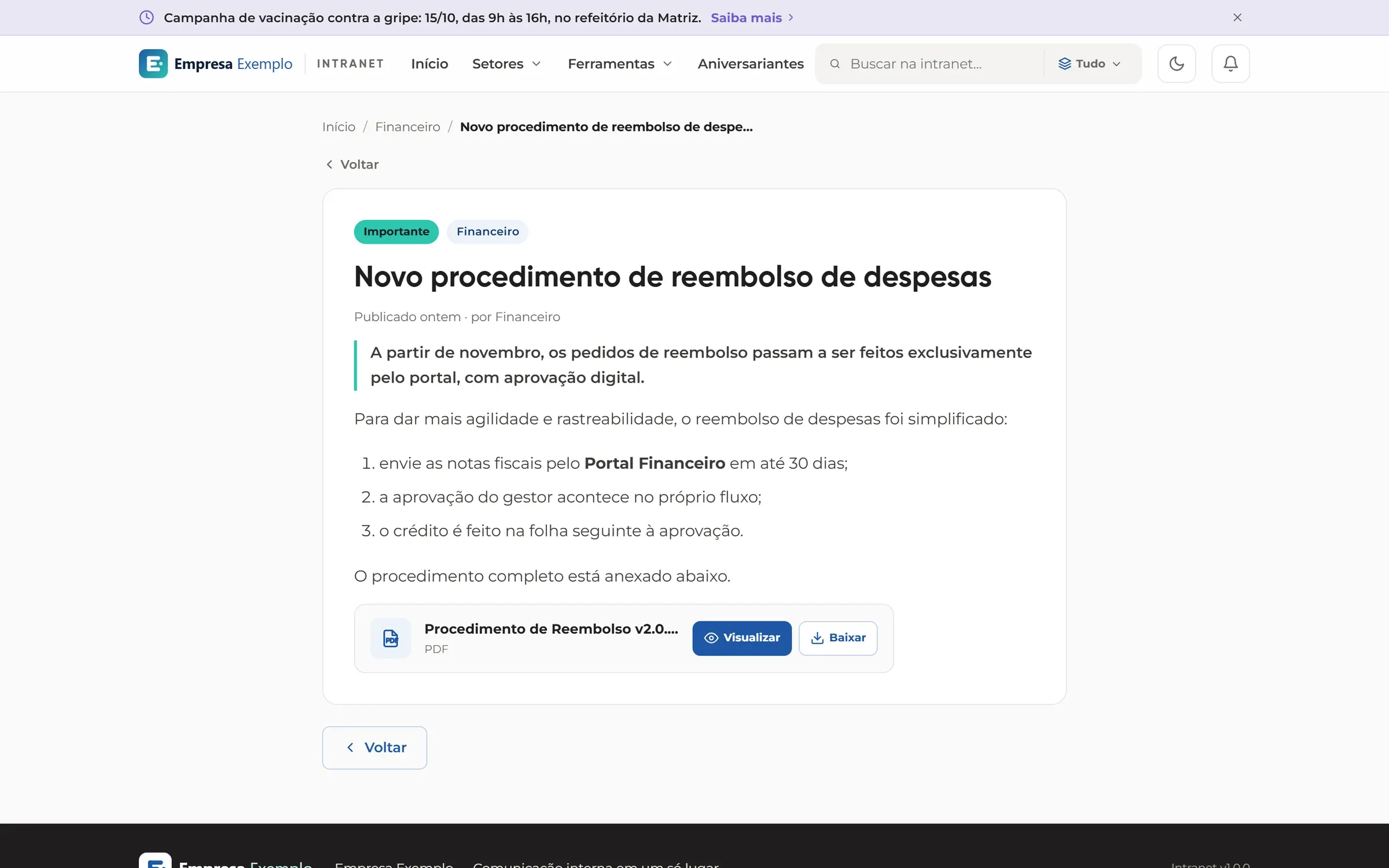Toggle dark mode with the moon icon
This screenshot has height=868, width=1389.
(1177, 64)
